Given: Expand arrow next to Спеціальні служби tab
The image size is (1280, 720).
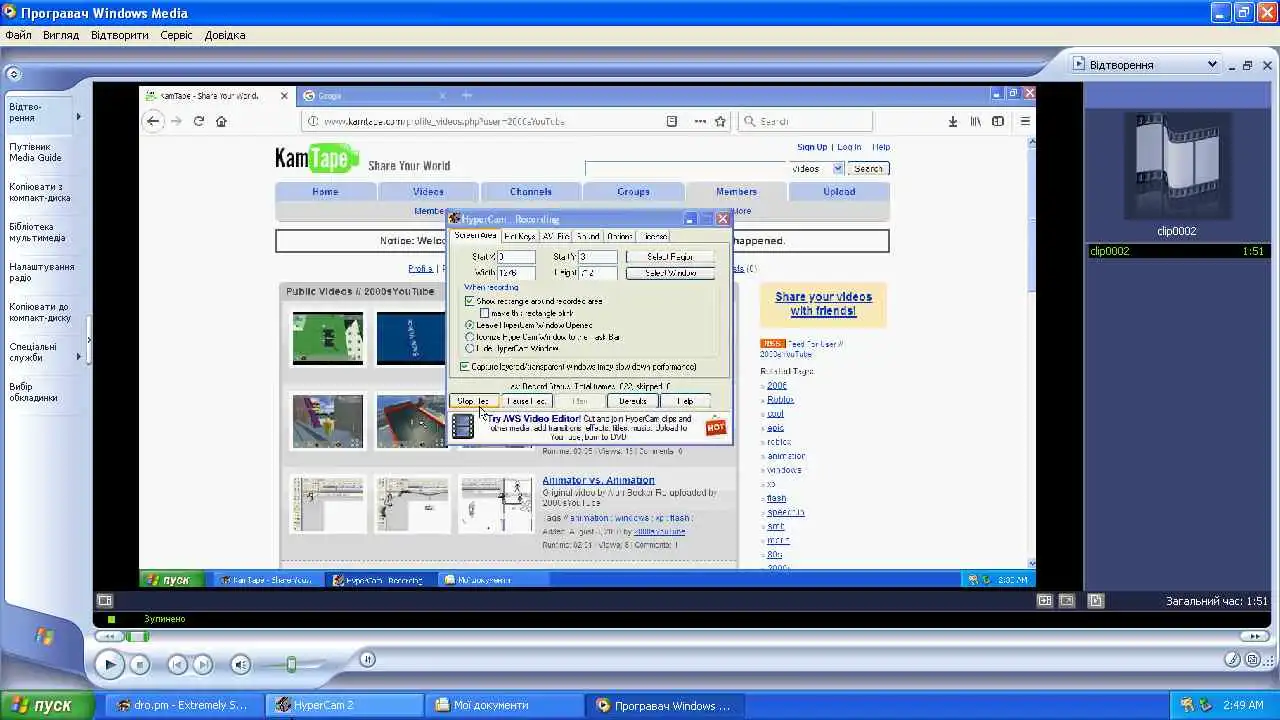Looking at the screenshot, I should (x=79, y=357).
